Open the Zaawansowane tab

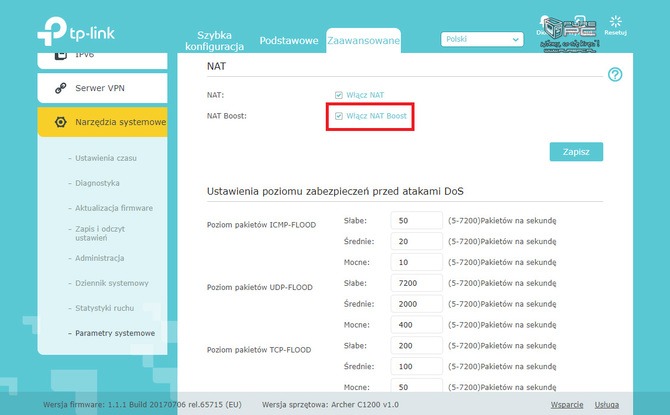[x=363, y=41]
